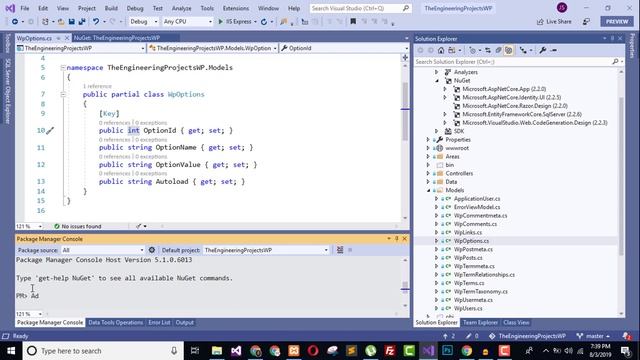Open the Analyze menu
The image size is (640, 360).
[x=181, y=8]
